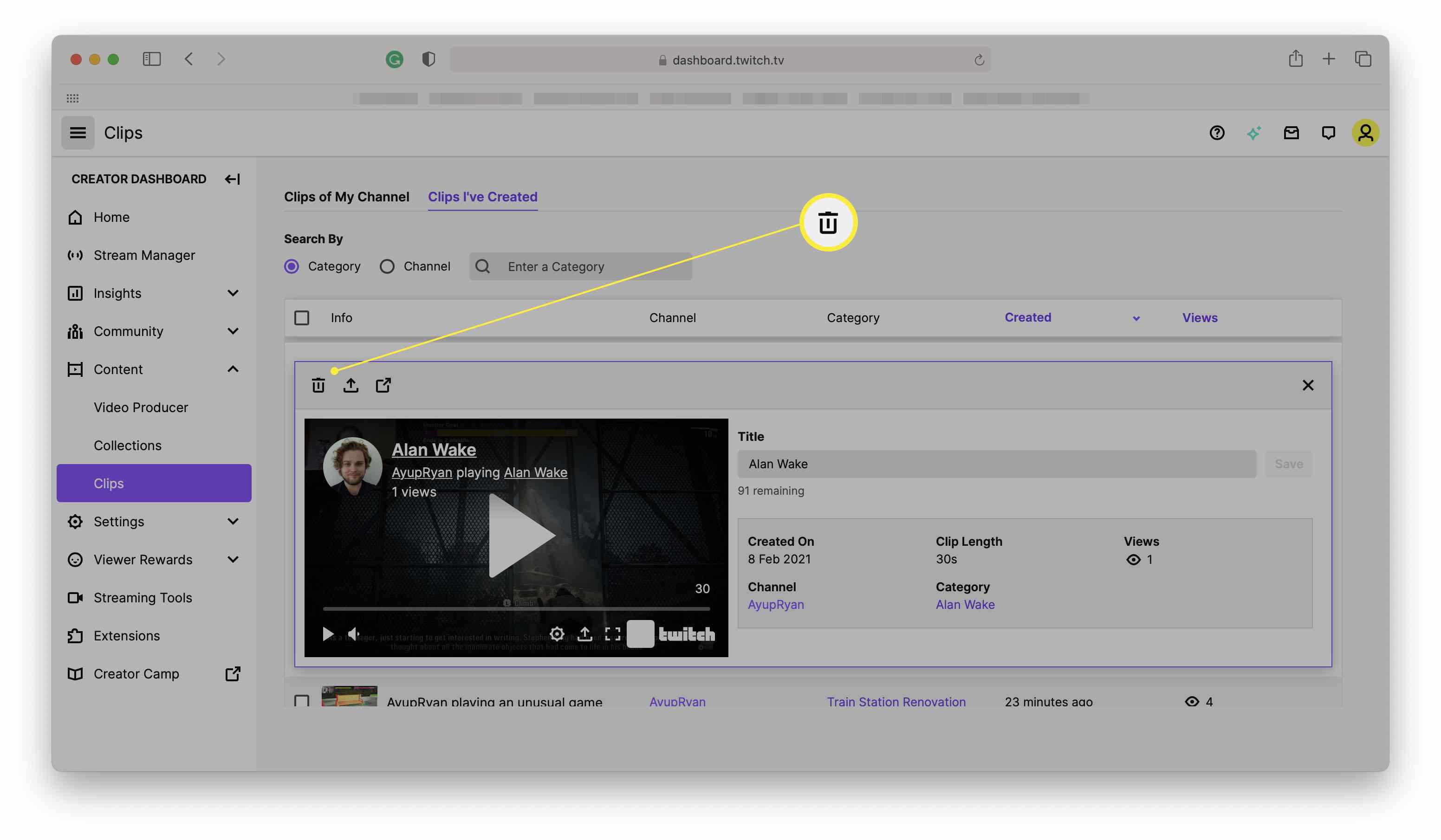This screenshot has width=1441, height=840.
Task: Click the Save title button
Action: click(x=1288, y=464)
